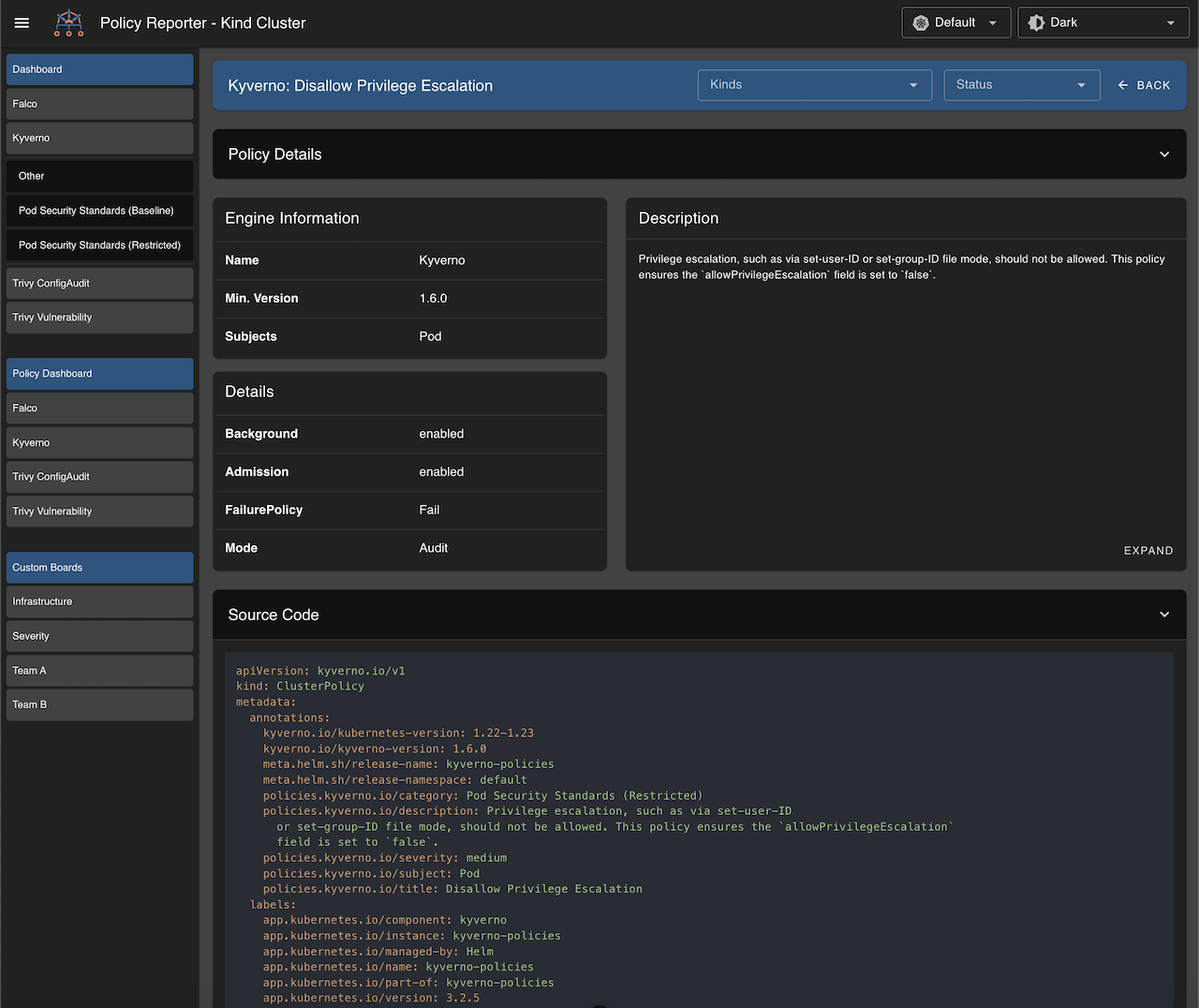Click the Policy Details heading
1199x1008 pixels.
[274, 155]
